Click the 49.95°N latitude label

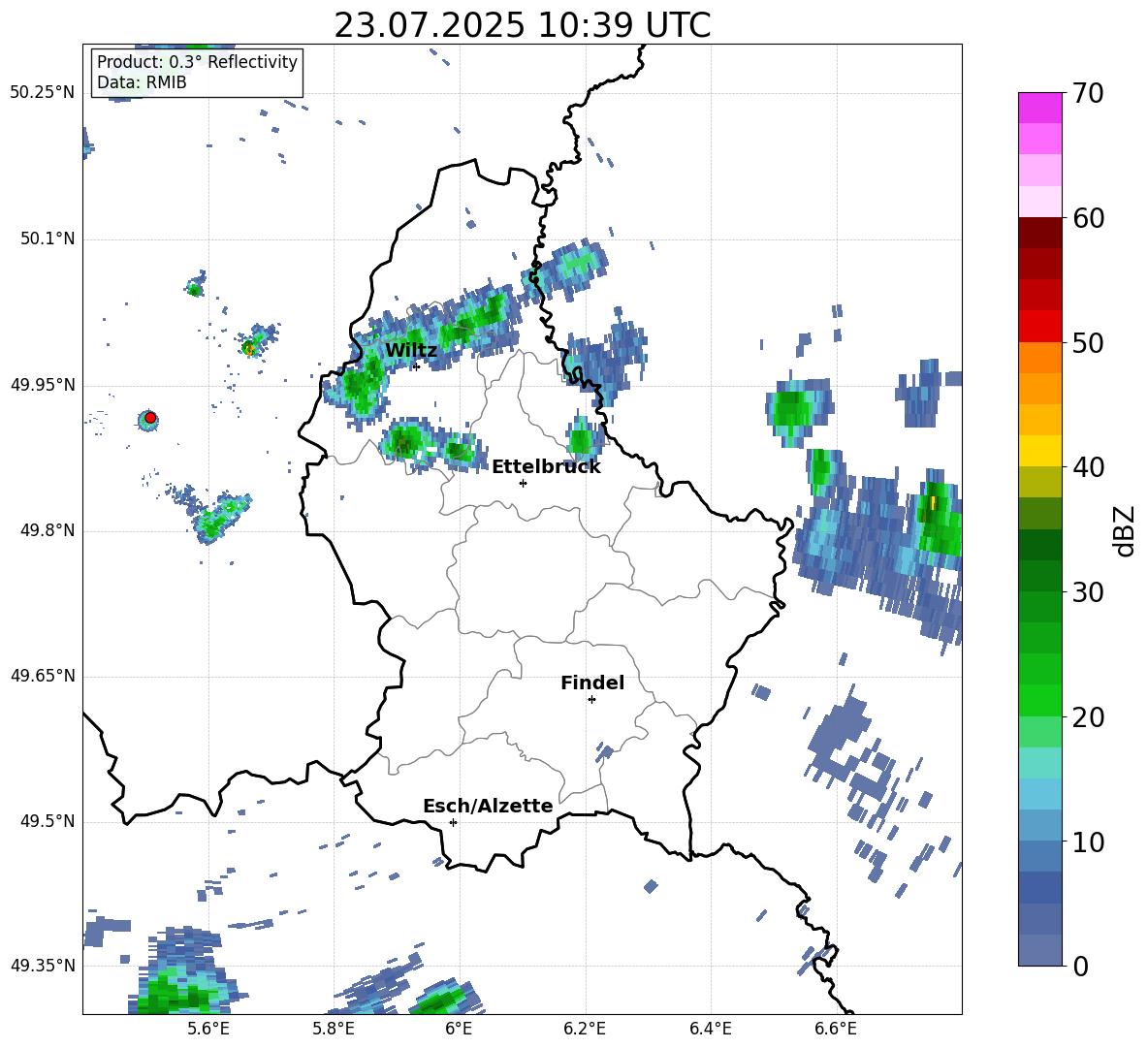(43, 384)
